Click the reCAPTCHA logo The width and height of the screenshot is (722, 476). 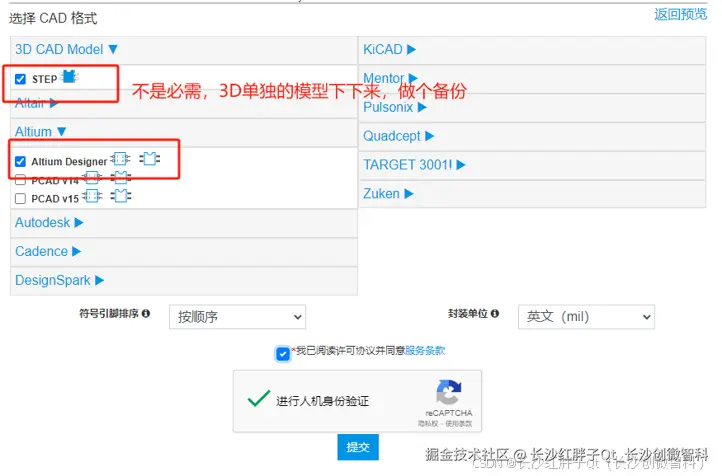coord(448,392)
